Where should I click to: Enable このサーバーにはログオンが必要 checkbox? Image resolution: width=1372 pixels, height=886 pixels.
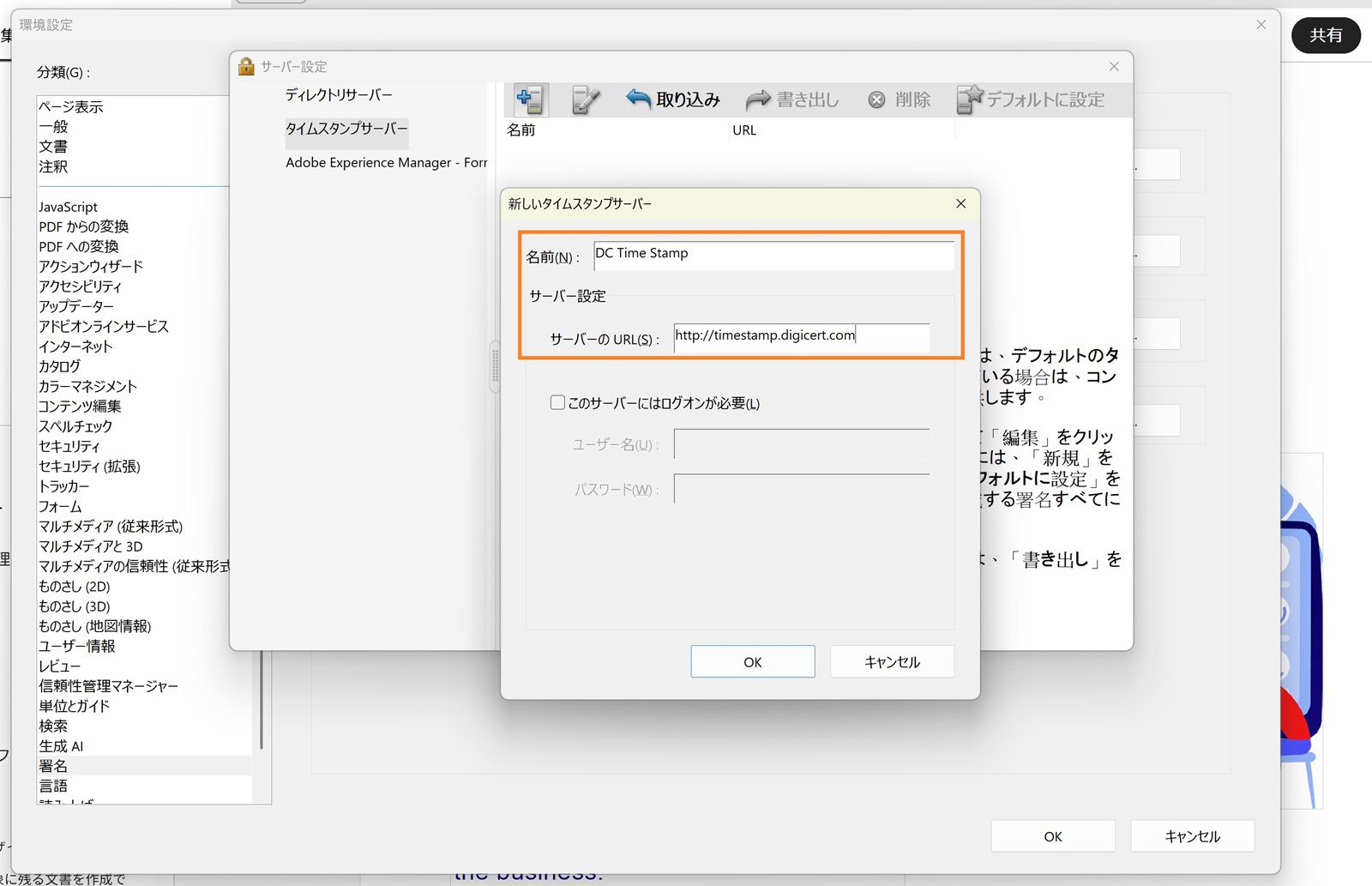[x=557, y=401]
